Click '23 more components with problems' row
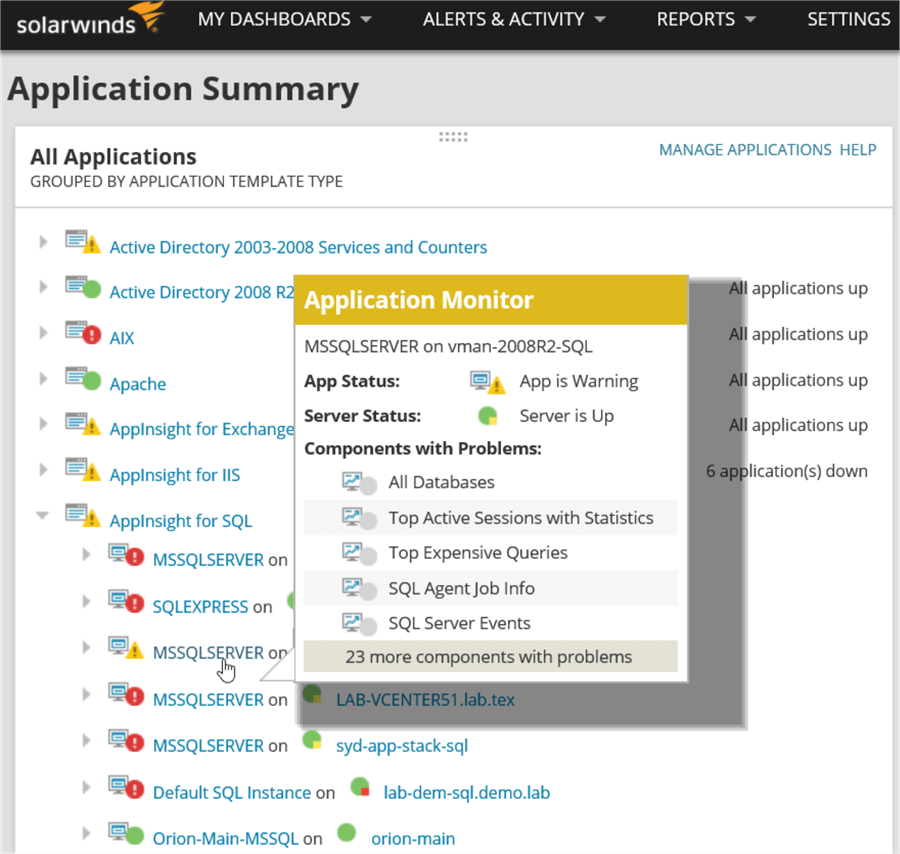The height and width of the screenshot is (854, 900). point(490,656)
